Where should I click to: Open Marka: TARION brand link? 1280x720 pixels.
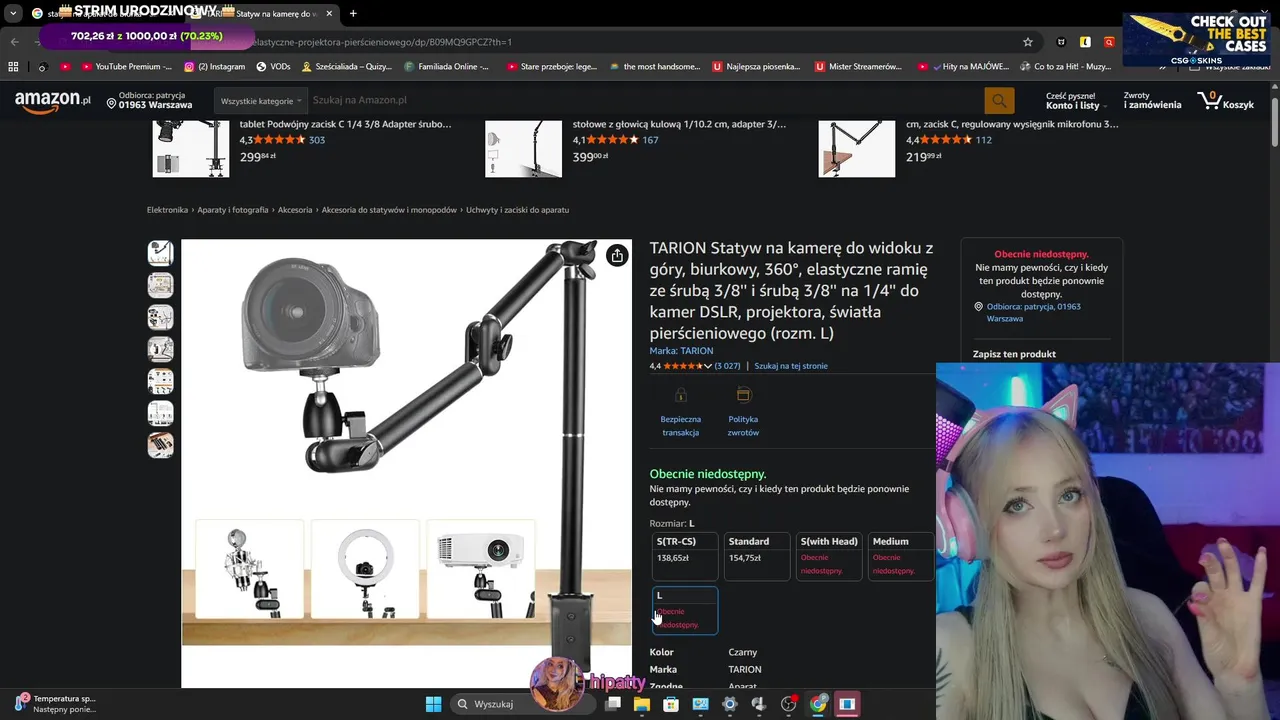coord(681,351)
